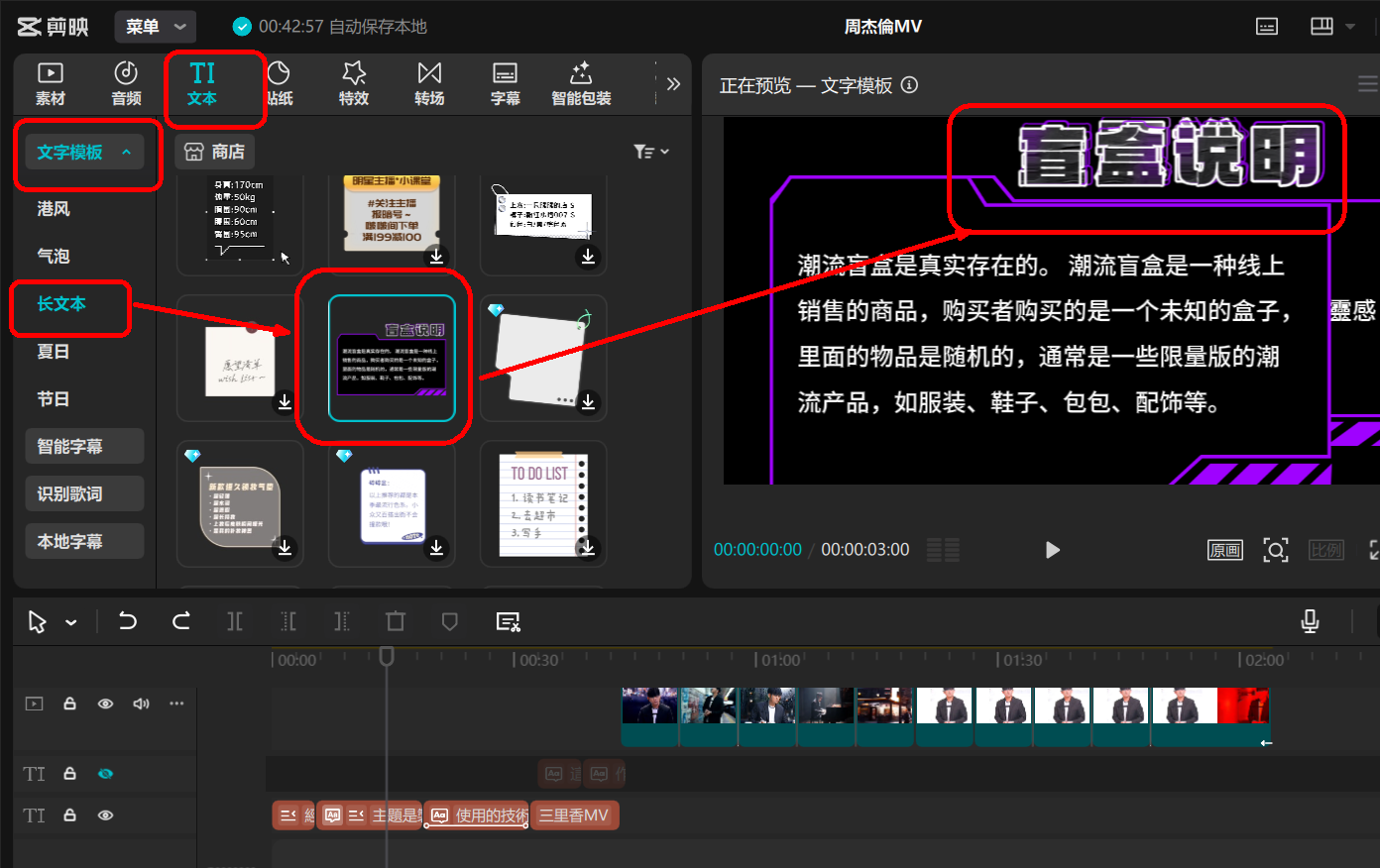Open the dropdown arrow next to the layout icon
The height and width of the screenshot is (868, 1380).
pos(1350,27)
